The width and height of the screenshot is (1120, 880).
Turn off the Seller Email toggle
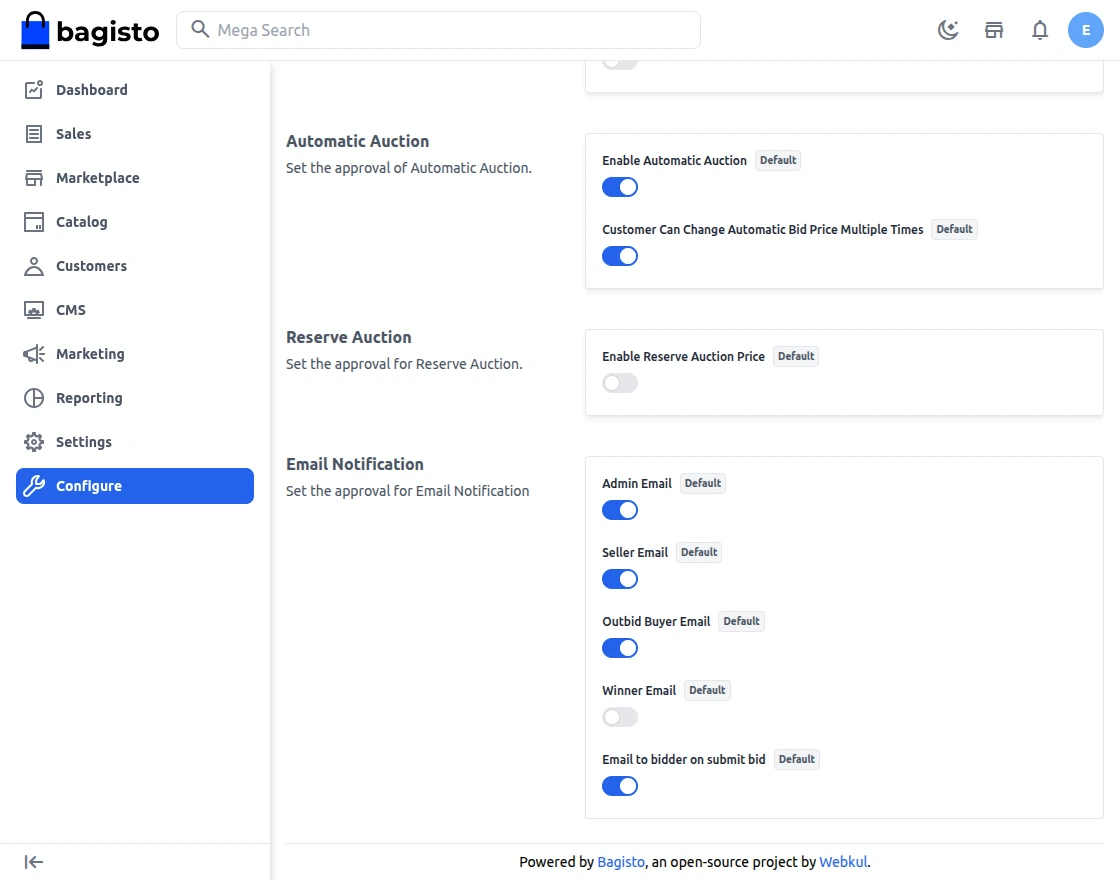tap(619, 579)
